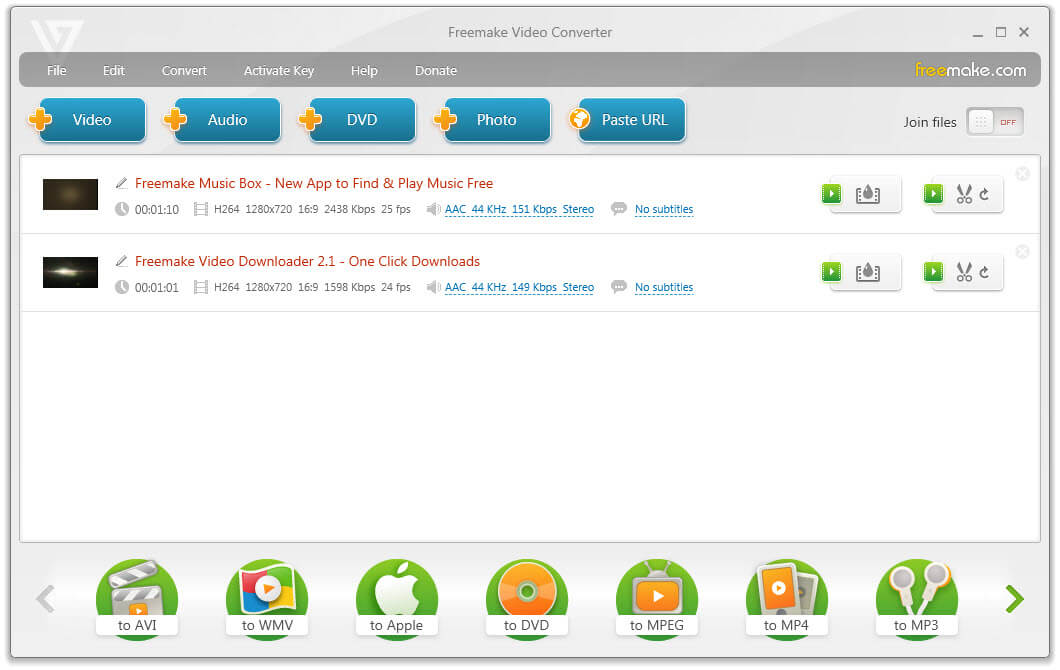Screen dimensions: 1060x670
Task: Click subtitle bubble icon for Video Downloader
Action: pos(619,287)
